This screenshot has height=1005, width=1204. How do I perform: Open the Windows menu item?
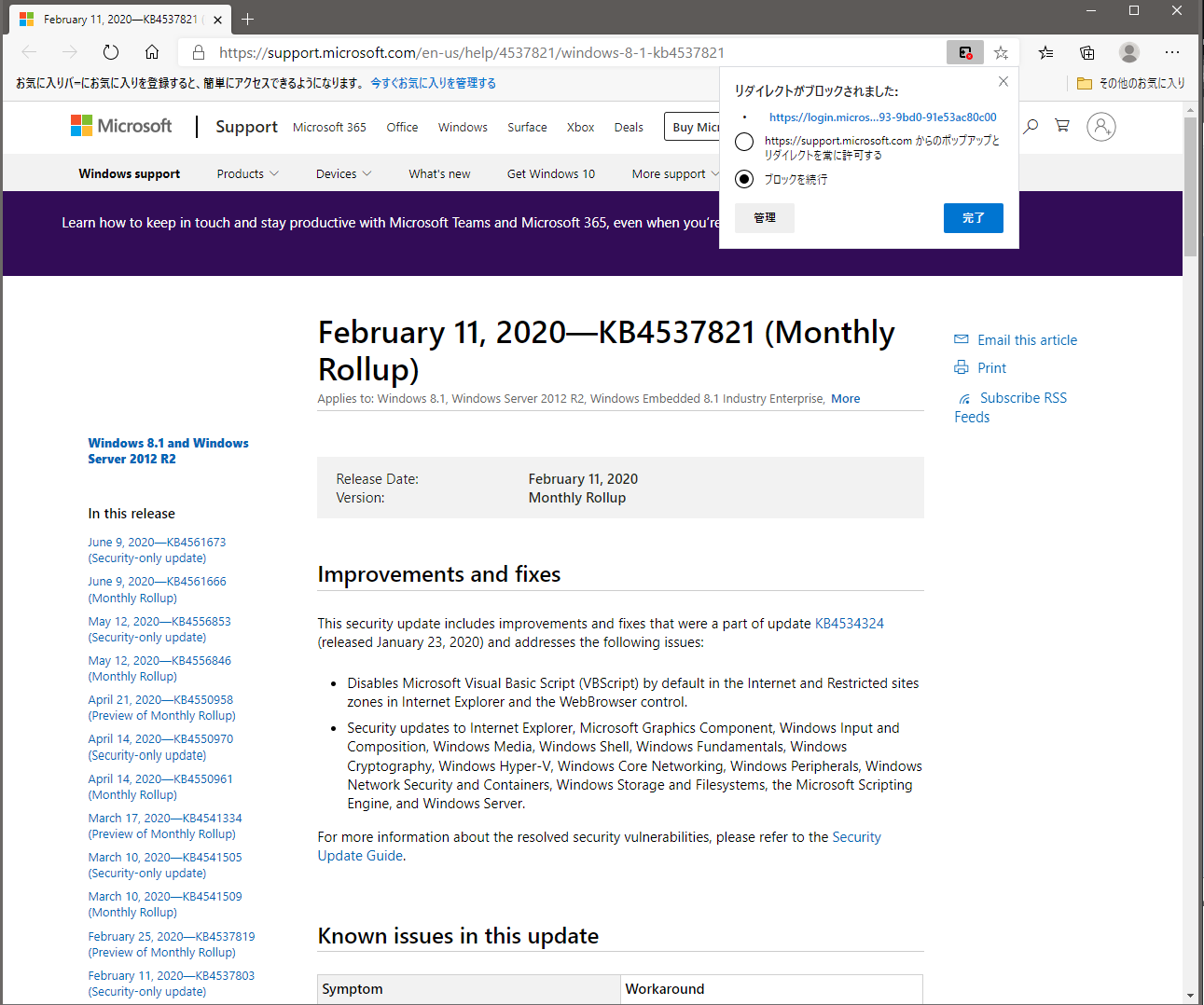tap(463, 127)
